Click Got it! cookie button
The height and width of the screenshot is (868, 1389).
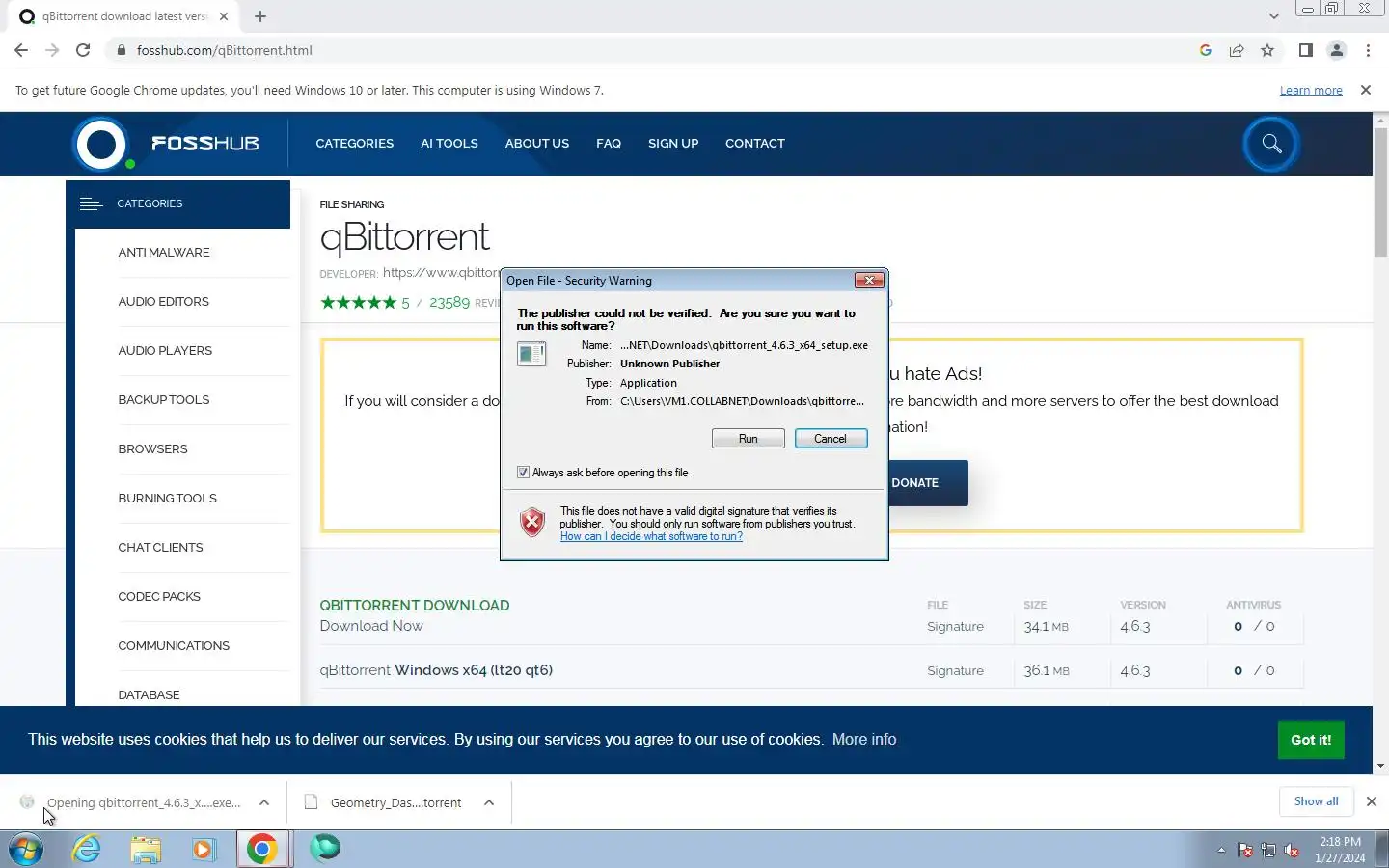(x=1311, y=740)
